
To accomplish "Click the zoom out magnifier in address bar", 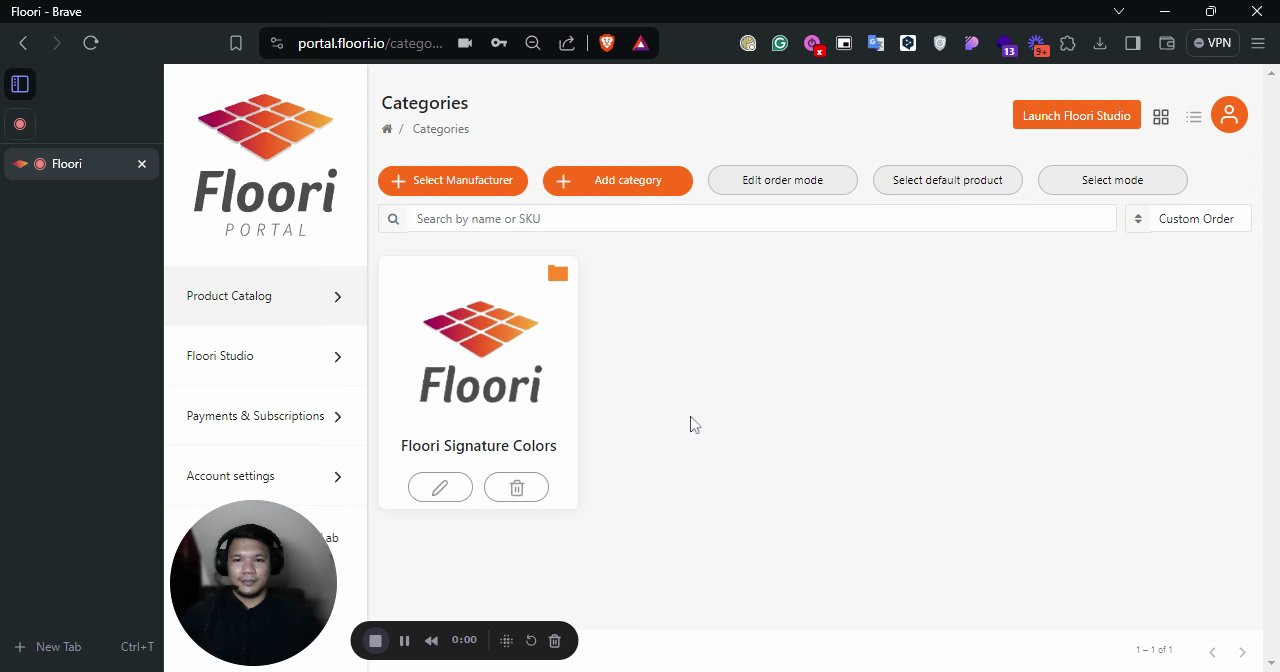I will click(533, 43).
